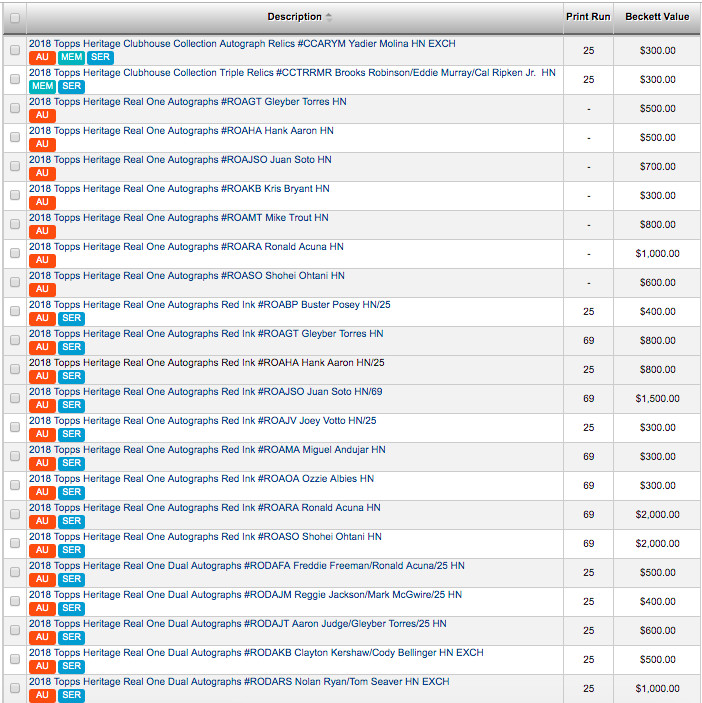Tick the Shohei Ohtani #ROASO HN non-Red Ink row
The image size is (702, 703).
[x=15, y=282]
